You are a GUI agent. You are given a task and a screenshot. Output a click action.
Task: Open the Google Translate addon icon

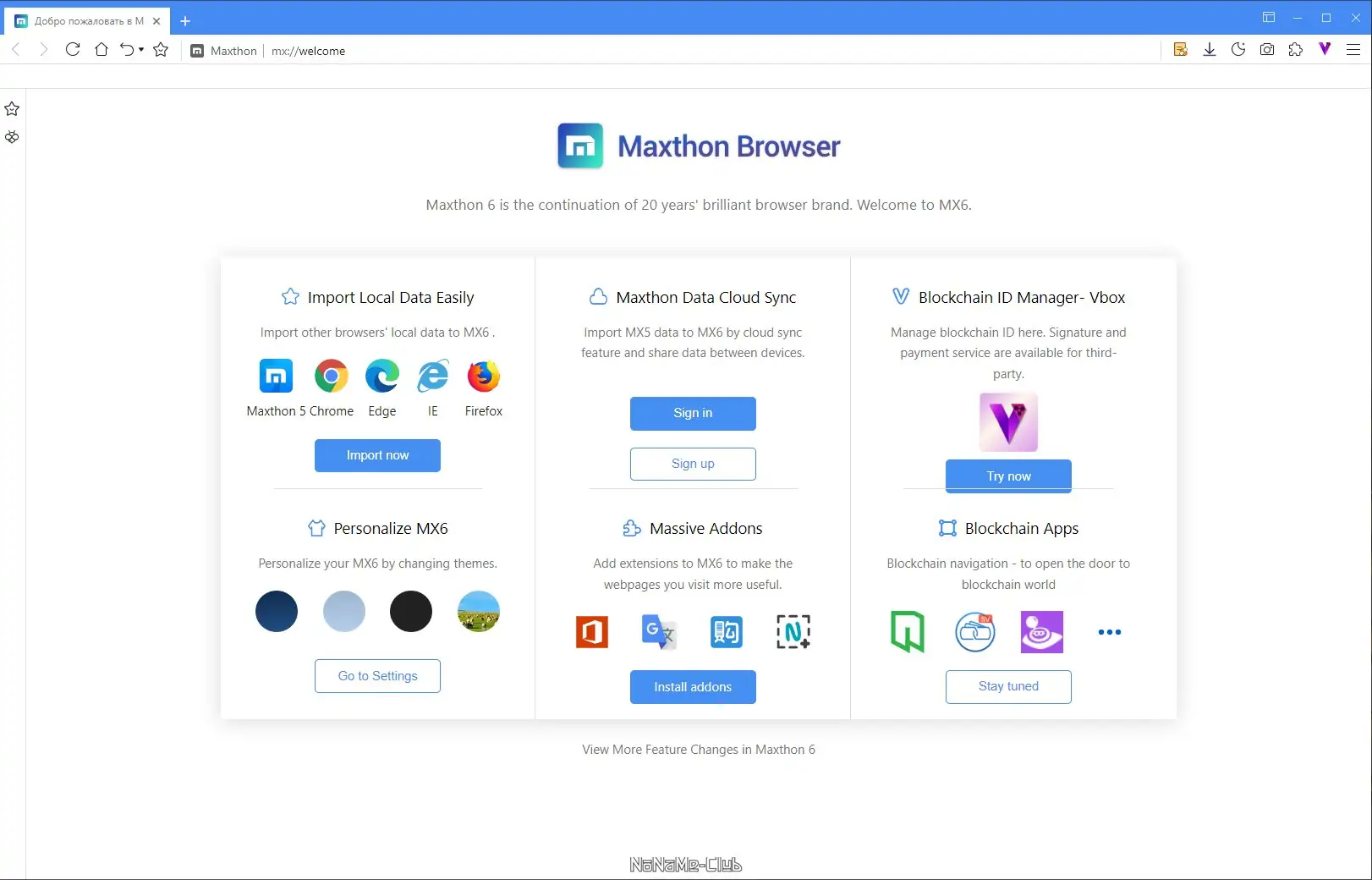[x=659, y=632]
